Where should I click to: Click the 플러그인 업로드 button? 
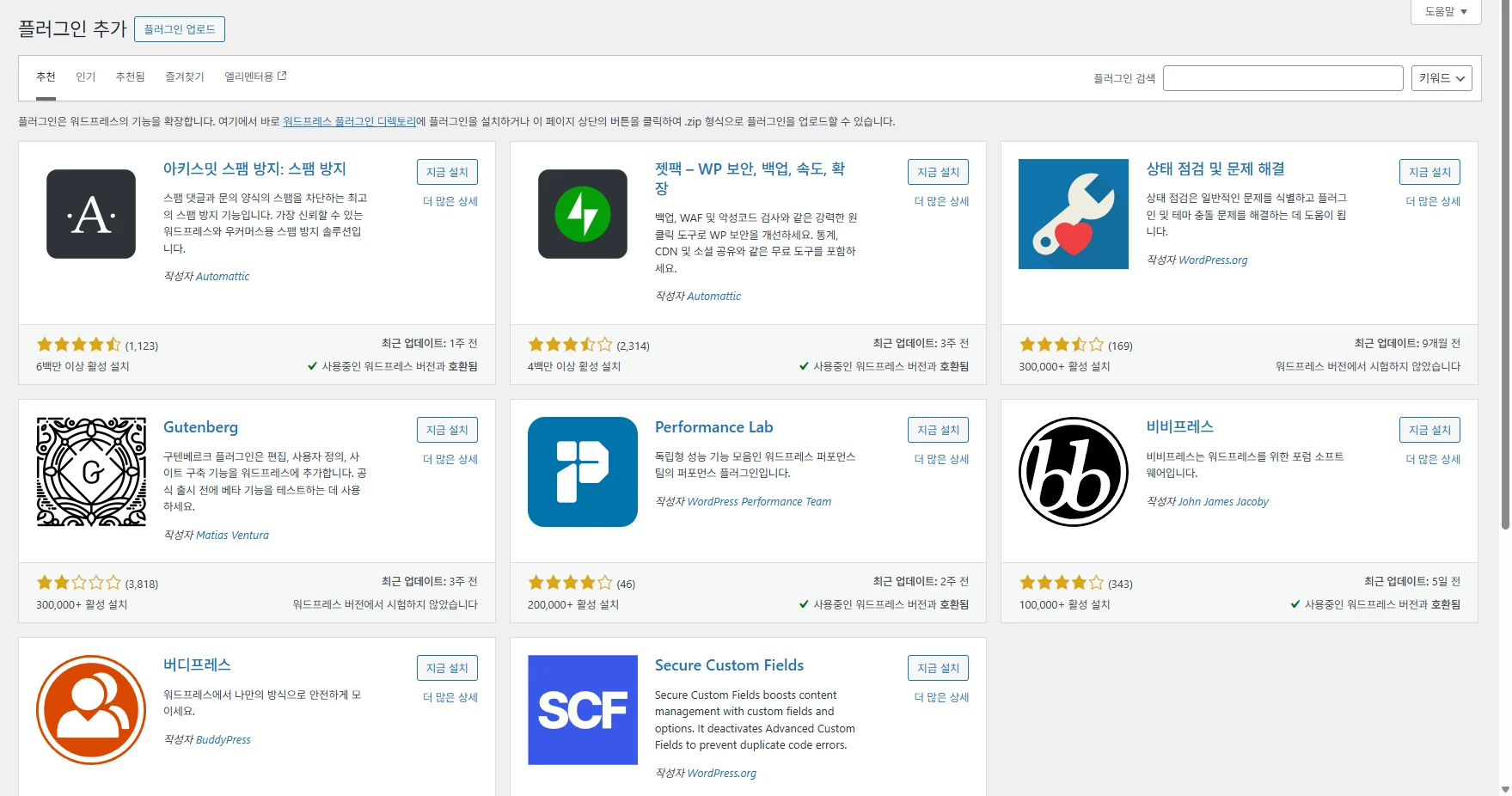tap(180, 29)
